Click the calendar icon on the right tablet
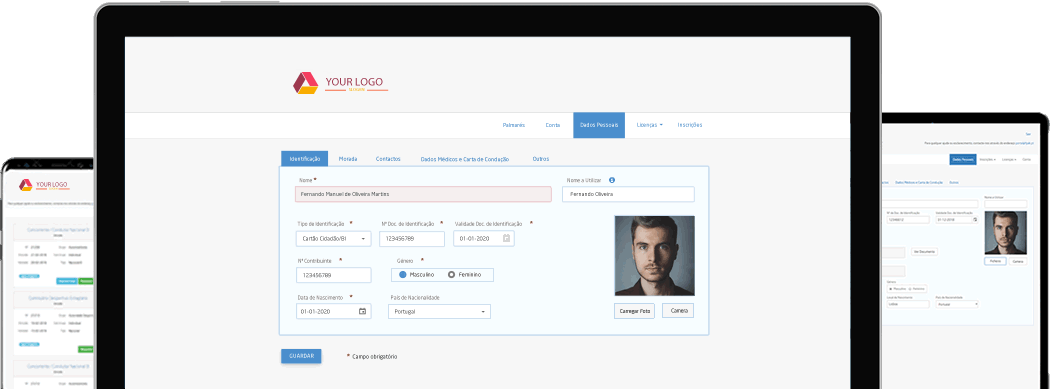This screenshot has width=1050, height=389. tap(975, 220)
